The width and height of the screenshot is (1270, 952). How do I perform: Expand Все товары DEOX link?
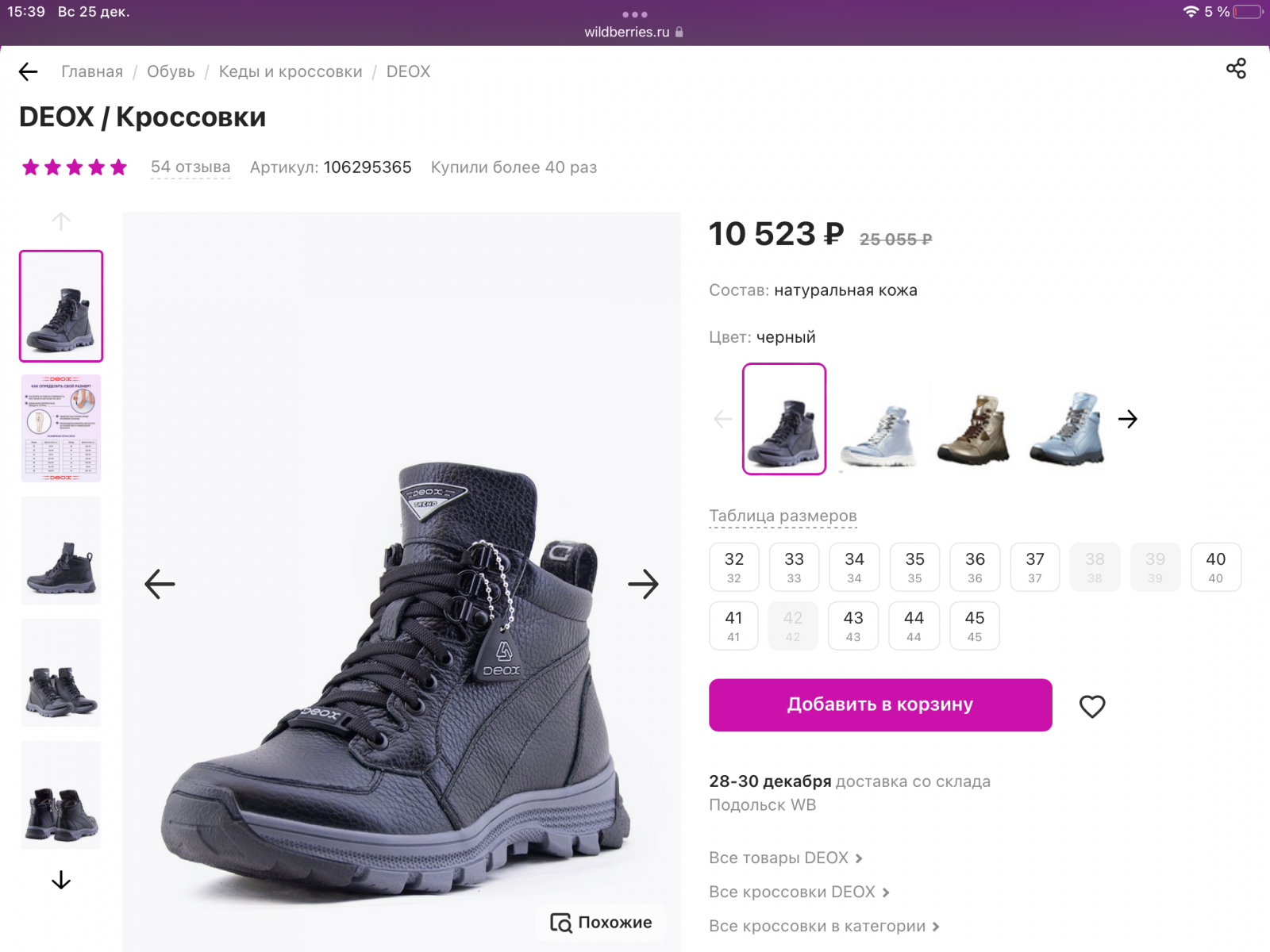786,858
